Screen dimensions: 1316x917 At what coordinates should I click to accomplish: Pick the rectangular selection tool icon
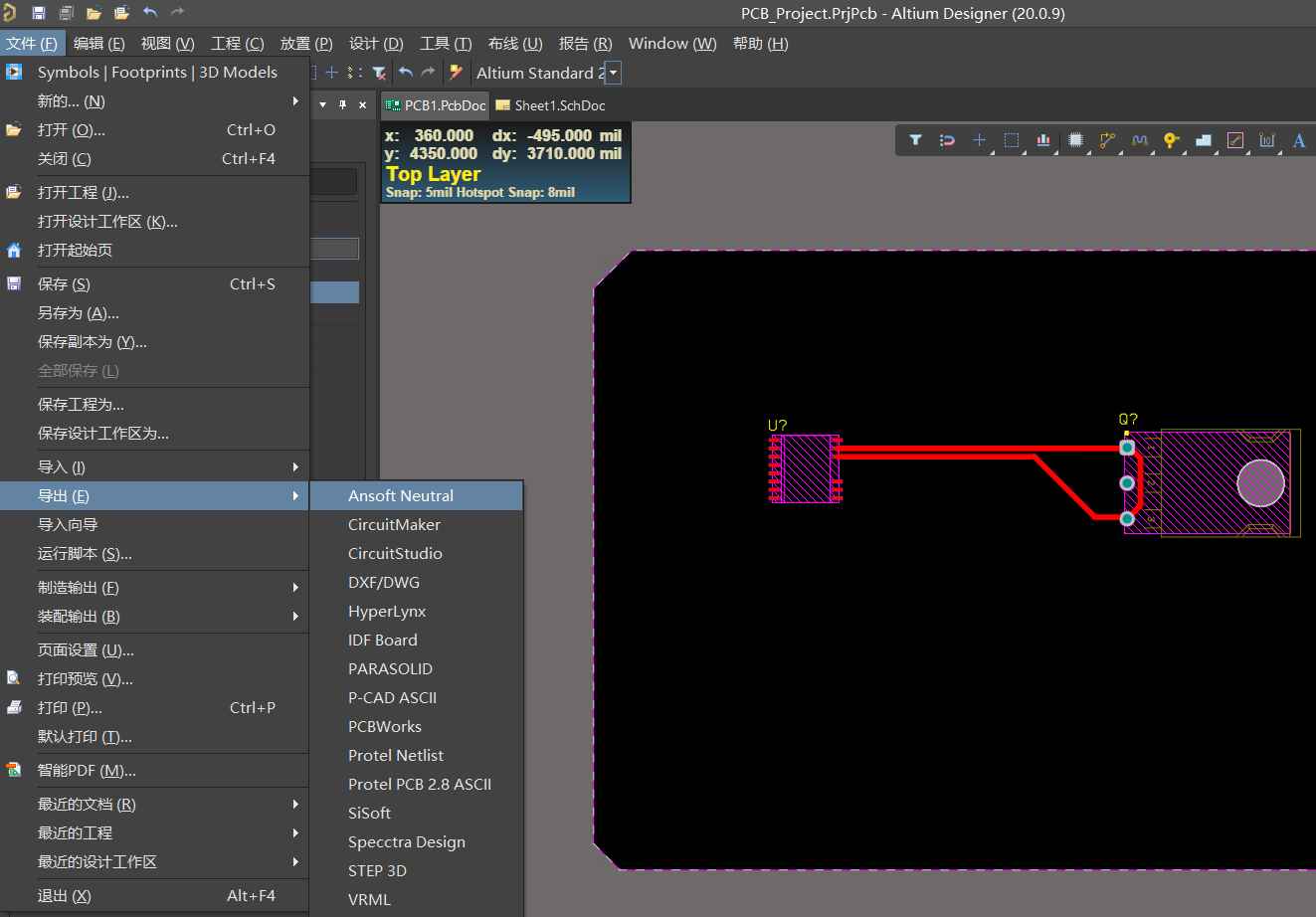[x=1012, y=140]
